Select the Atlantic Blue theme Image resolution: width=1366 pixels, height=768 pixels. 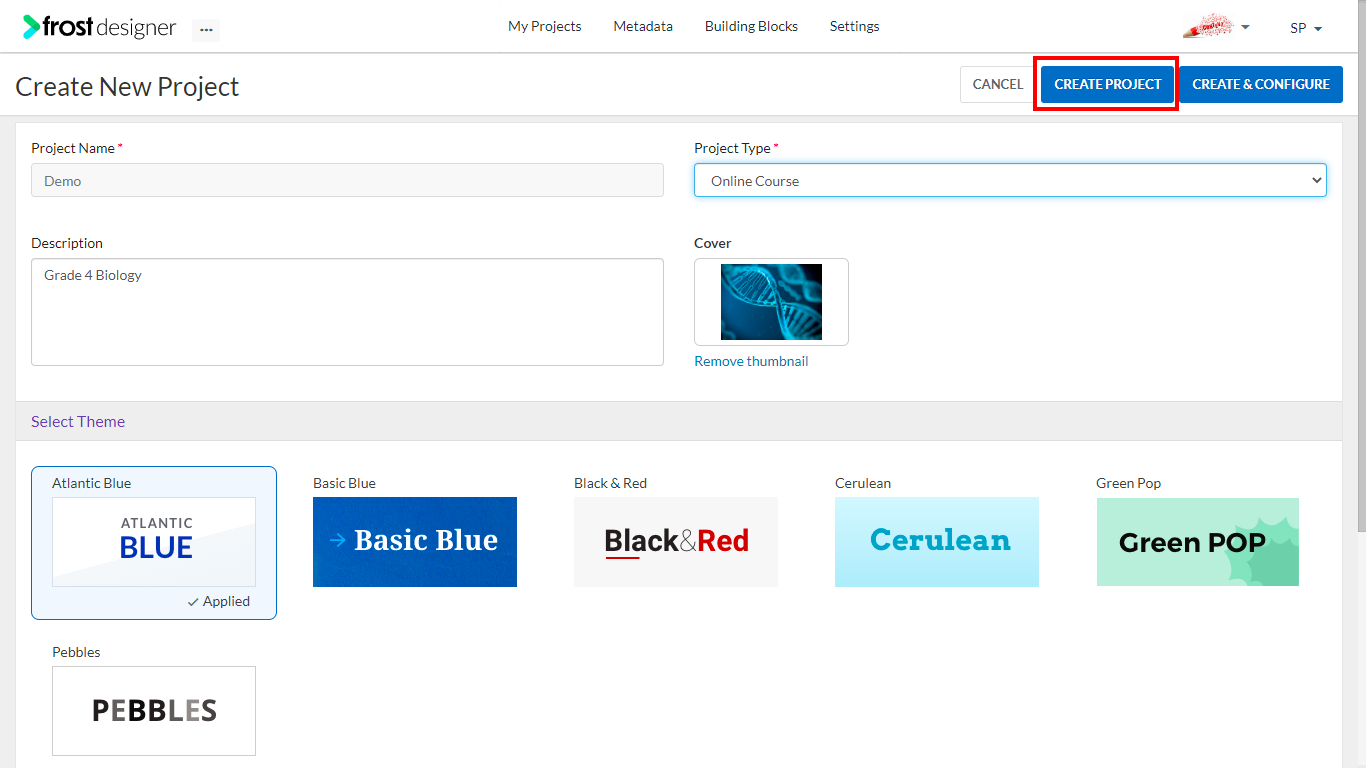click(x=154, y=542)
